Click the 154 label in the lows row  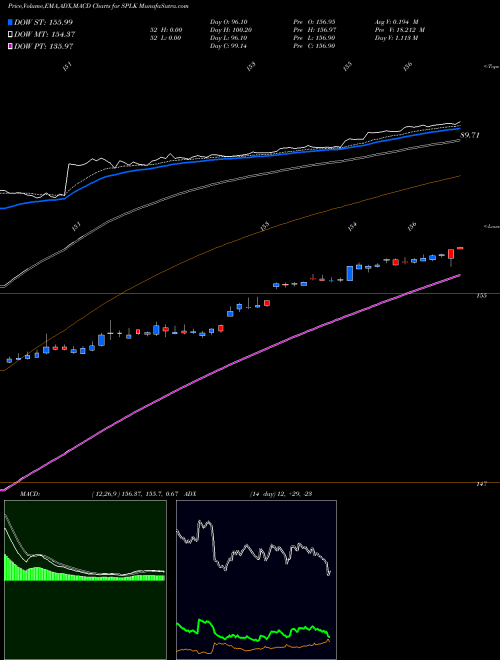coord(352,226)
